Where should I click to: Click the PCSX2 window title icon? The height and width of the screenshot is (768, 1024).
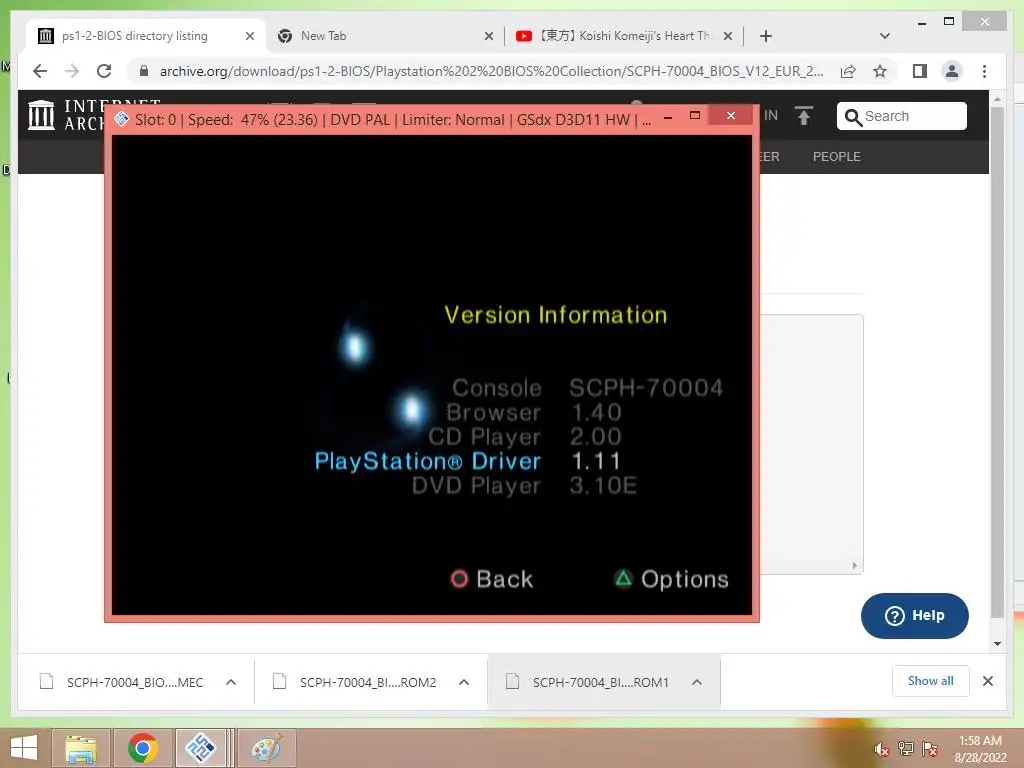click(x=121, y=119)
